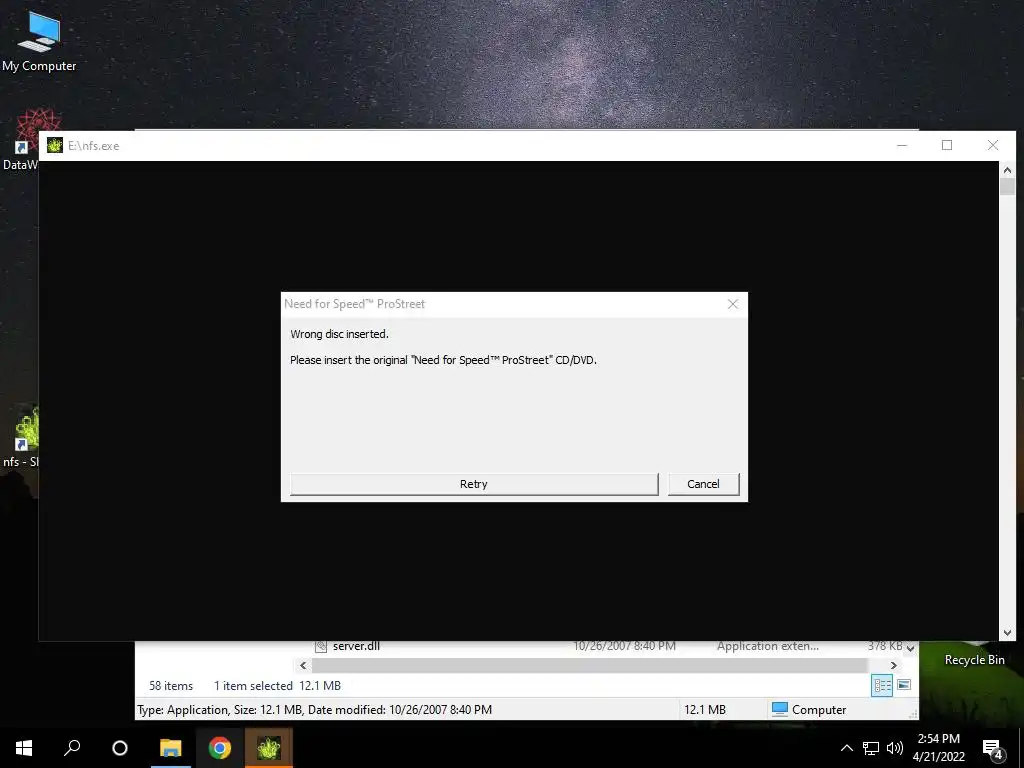
Task: Open volume icon in system tray
Action: [895, 748]
